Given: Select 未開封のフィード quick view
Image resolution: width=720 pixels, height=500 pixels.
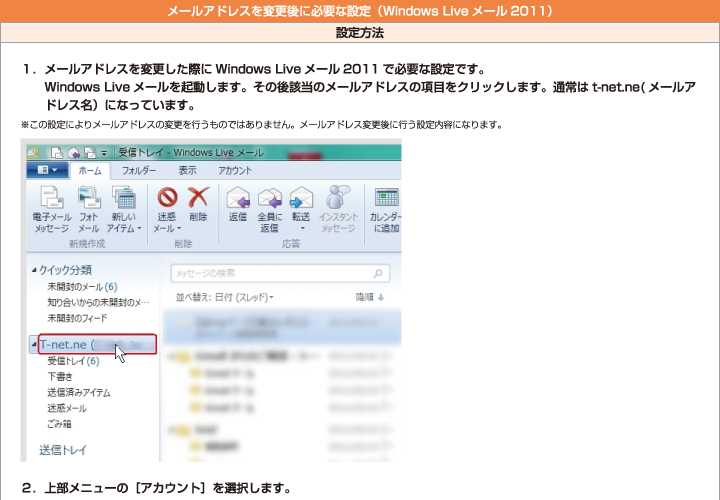Looking at the screenshot, I should (x=77, y=318).
